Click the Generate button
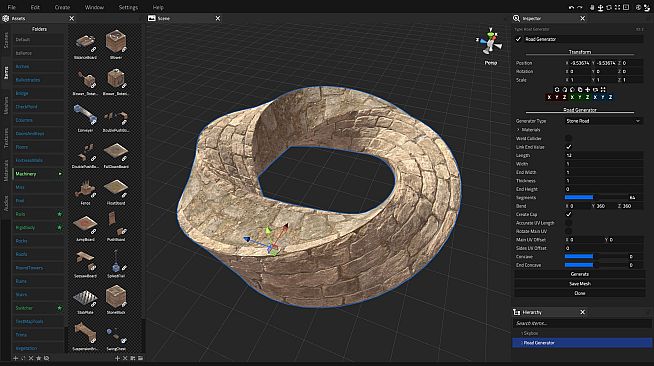The width and height of the screenshot is (654, 366). tap(580, 274)
